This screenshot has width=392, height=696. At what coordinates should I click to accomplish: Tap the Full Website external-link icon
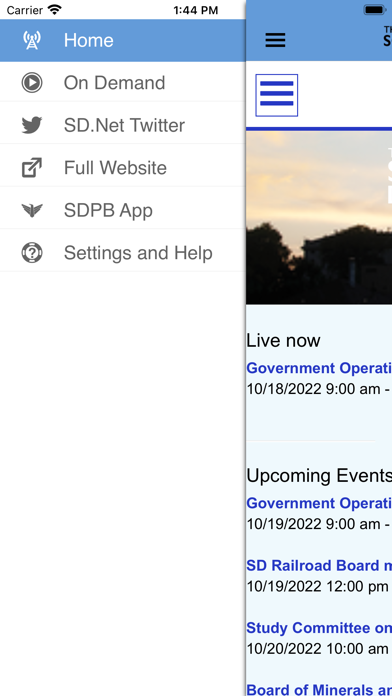(32, 168)
